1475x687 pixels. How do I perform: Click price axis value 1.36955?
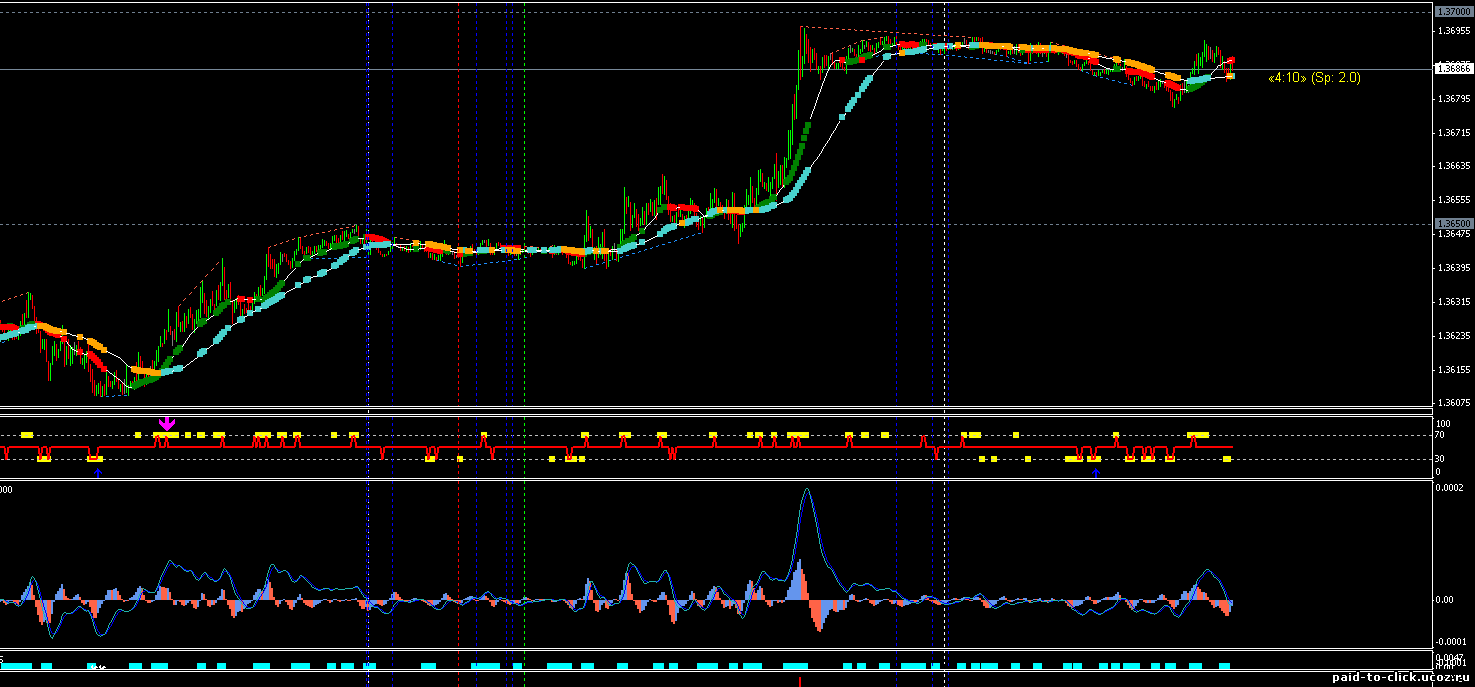click(x=1454, y=31)
